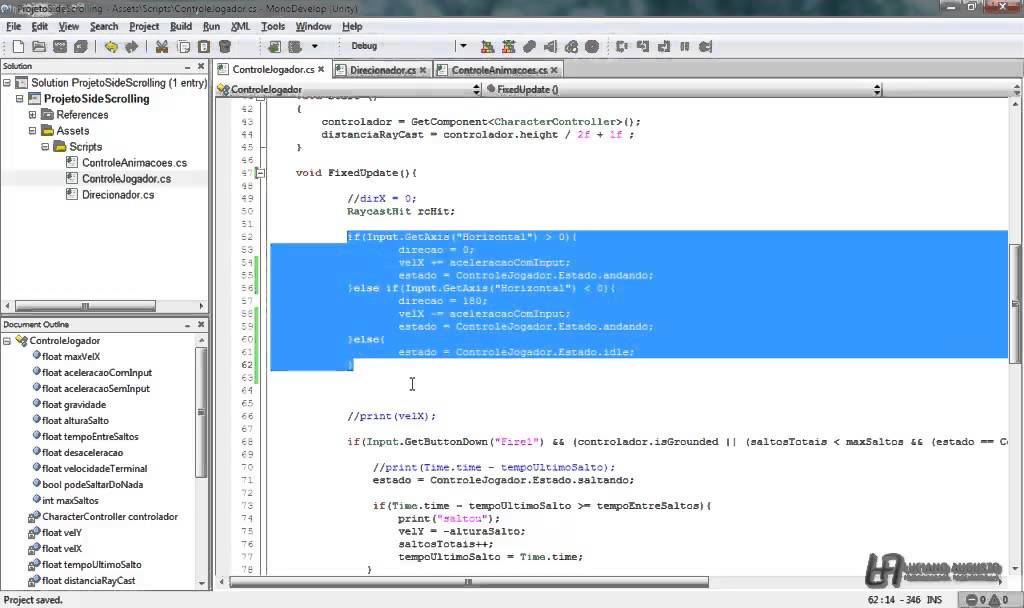Select ControleAnimacoes.cs in Solution tree

point(134,163)
